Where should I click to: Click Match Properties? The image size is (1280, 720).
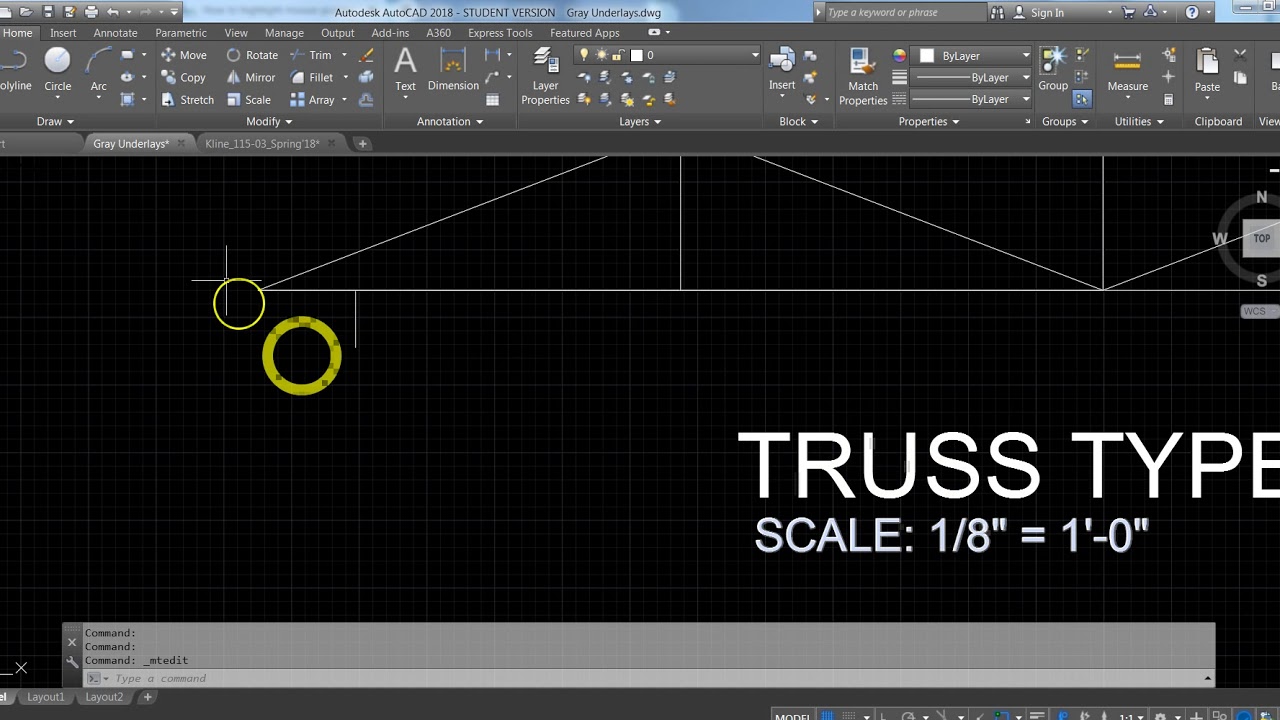tap(863, 76)
